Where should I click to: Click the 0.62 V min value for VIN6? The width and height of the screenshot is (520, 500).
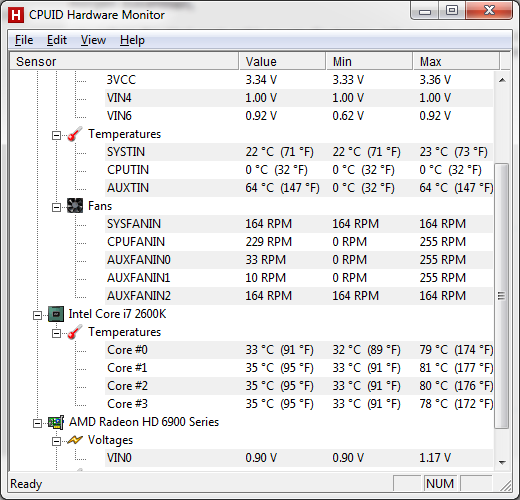pyautogui.click(x=348, y=116)
